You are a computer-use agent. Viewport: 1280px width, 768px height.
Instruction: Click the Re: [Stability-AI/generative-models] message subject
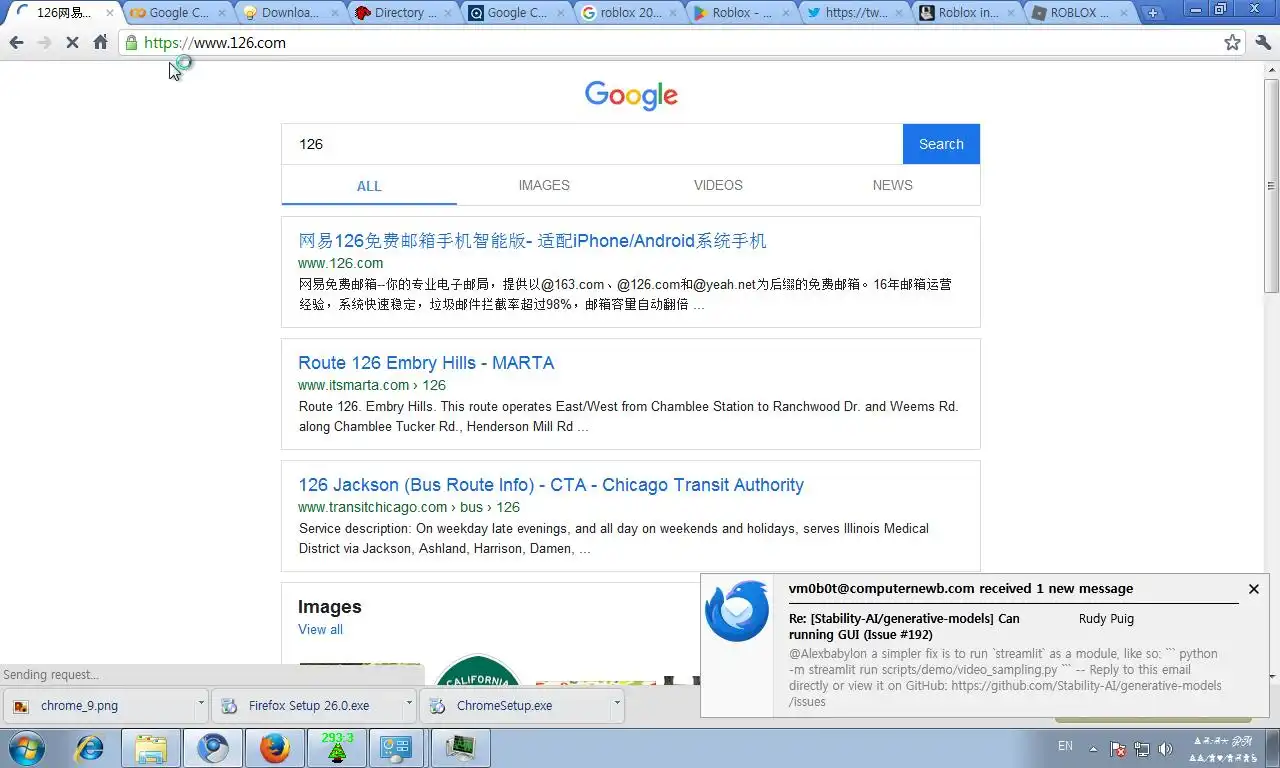(904, 626)
